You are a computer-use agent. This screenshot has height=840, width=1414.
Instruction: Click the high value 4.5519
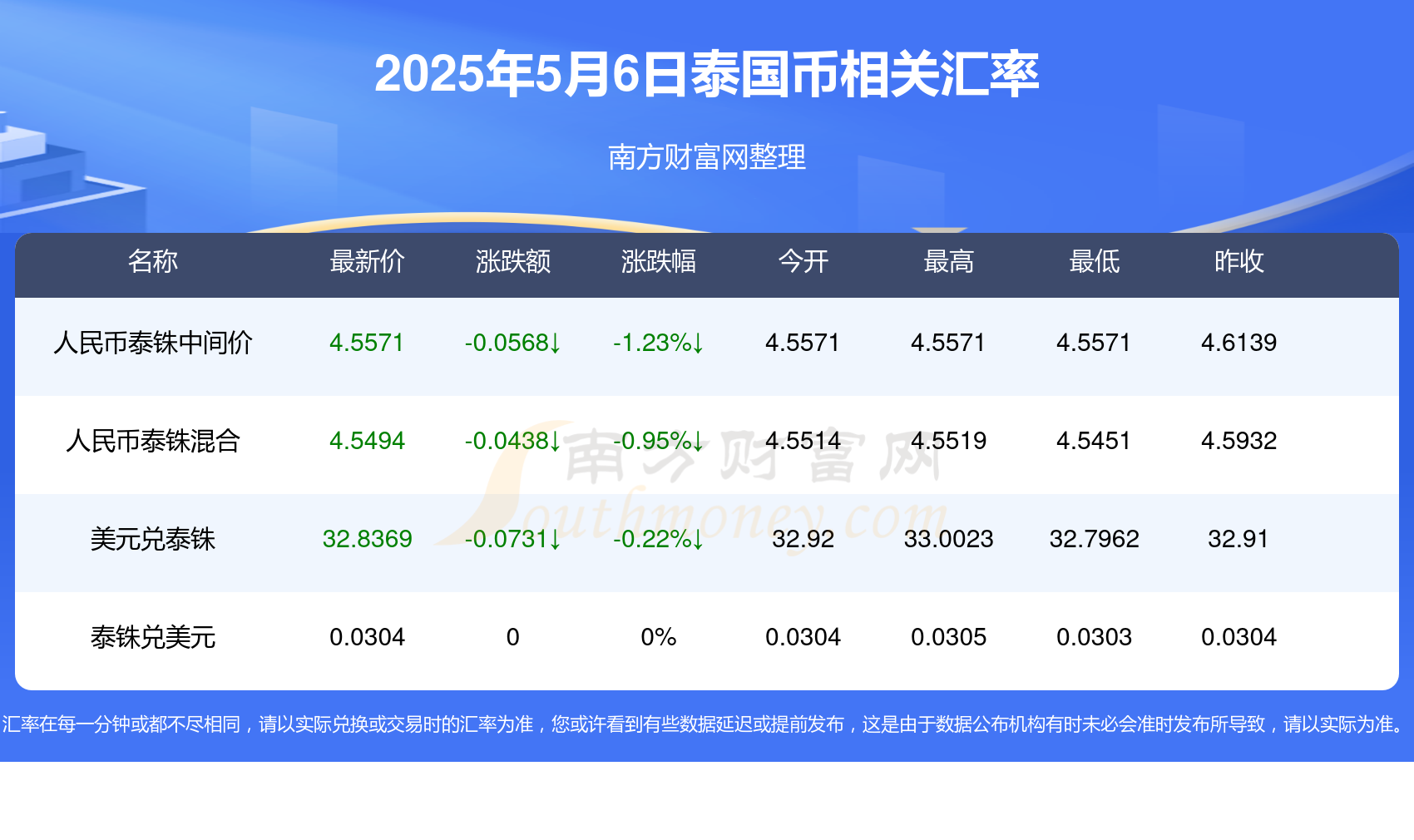(x=949, y=441)
